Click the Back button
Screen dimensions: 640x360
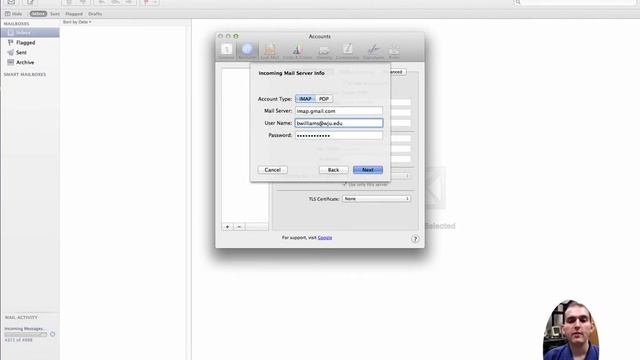click(x=333, y=170)
